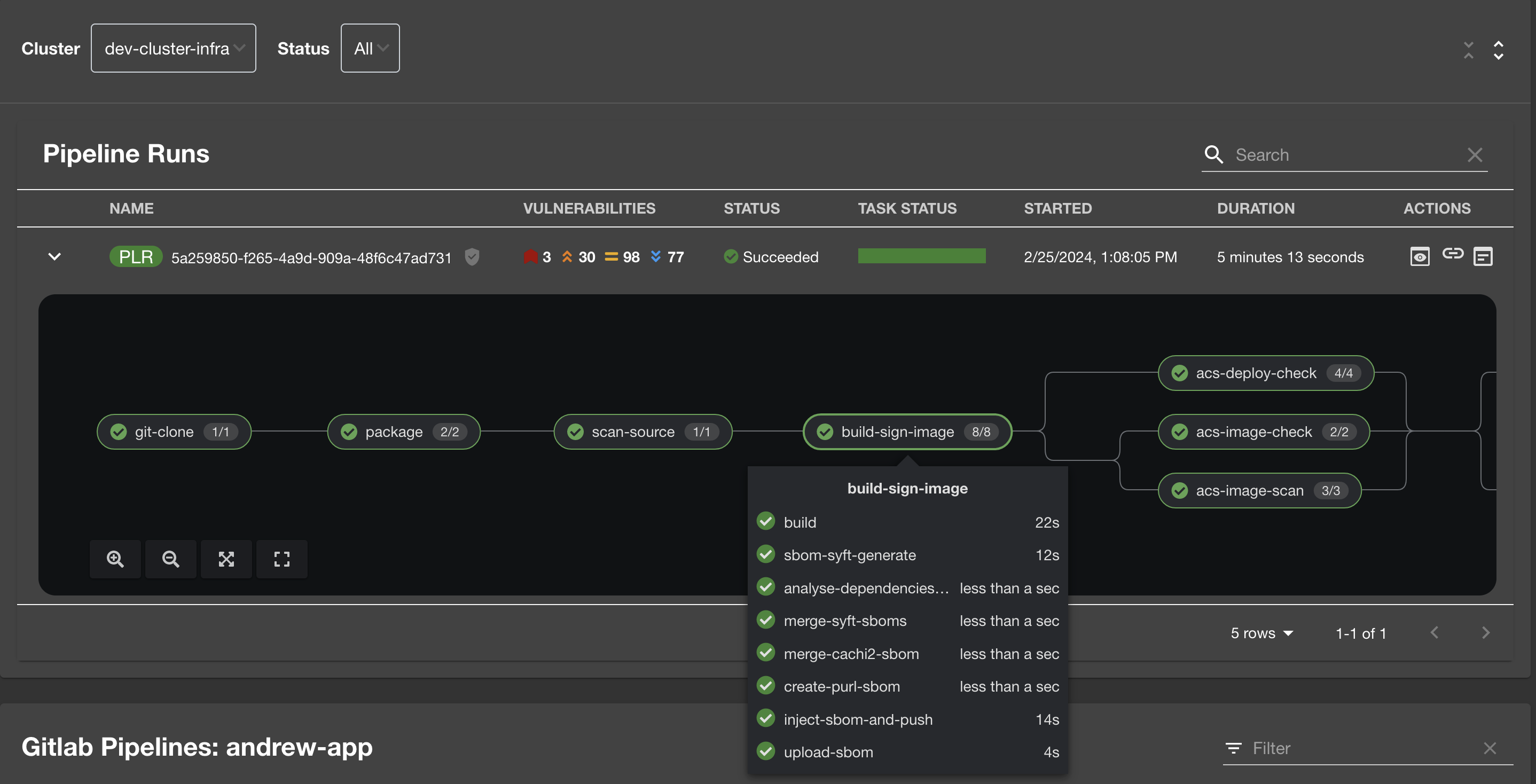The image size is (1536, 784).
Task: Zoom out of the pipeline graph
Action: [x=170, y=559]
